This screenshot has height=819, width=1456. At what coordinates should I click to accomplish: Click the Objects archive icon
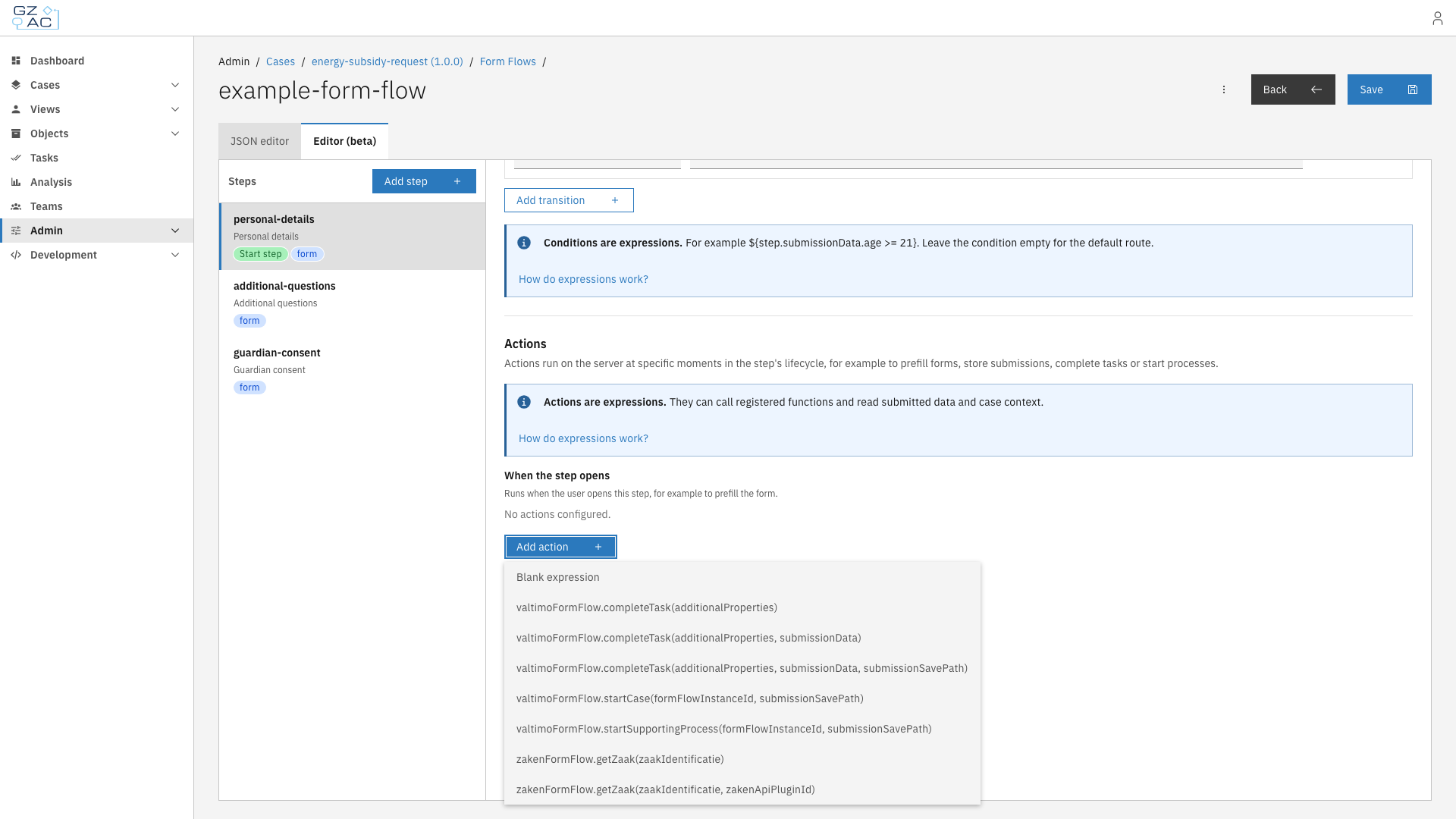16,133
